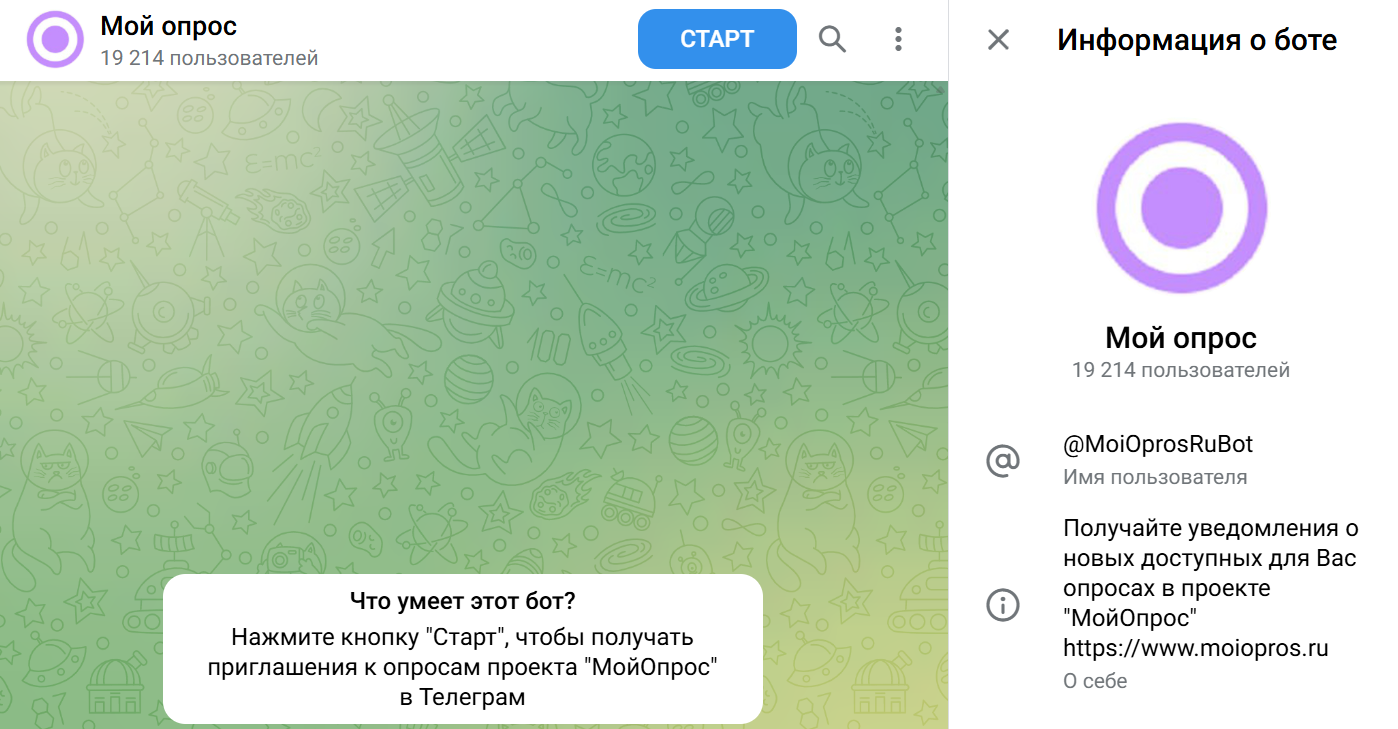Click the @ username icon
Viewport: 1398px width, 729px height.
(x=1002, y=460)
